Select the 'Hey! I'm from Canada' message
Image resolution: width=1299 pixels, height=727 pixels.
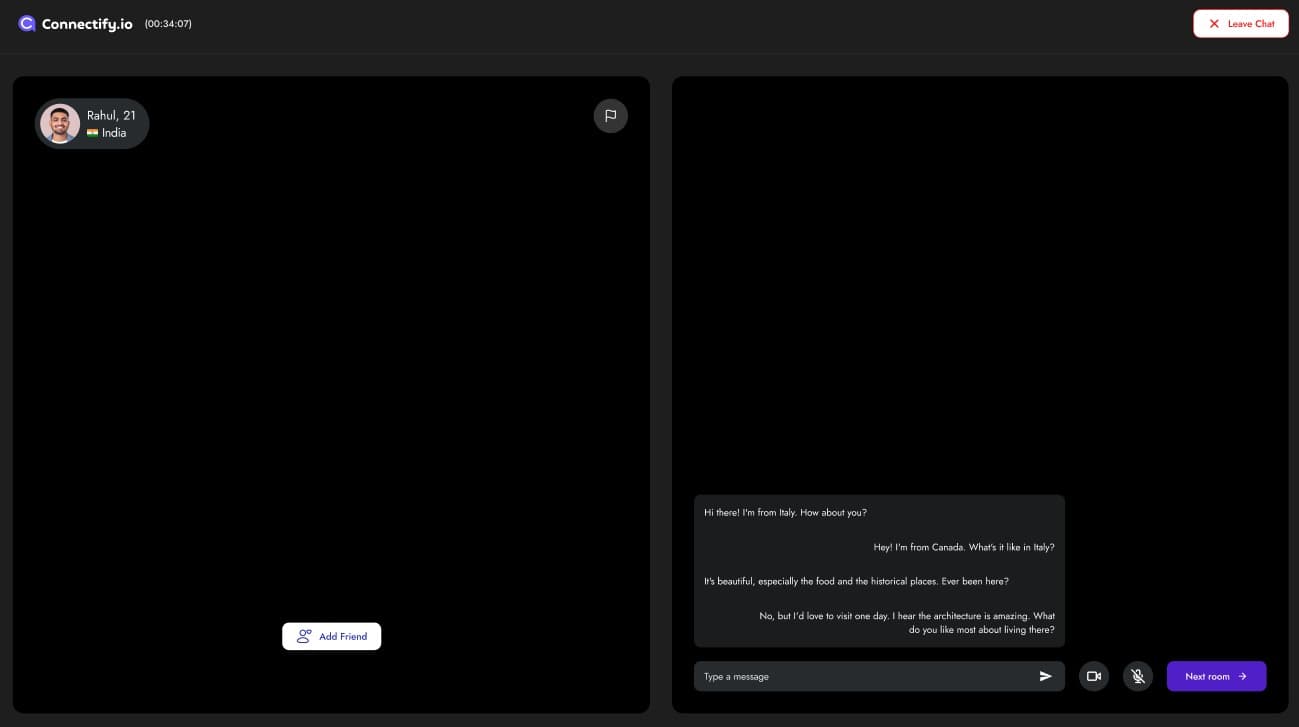(x=963, y=547)
